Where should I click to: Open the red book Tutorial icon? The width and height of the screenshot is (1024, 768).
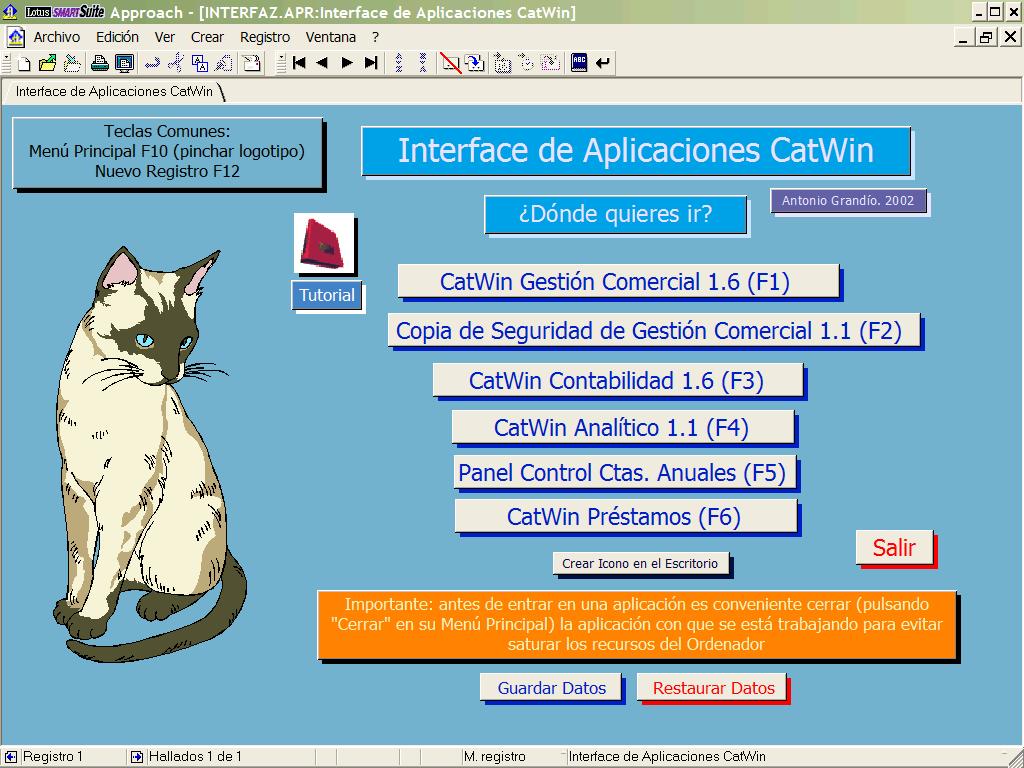point(324,243)
